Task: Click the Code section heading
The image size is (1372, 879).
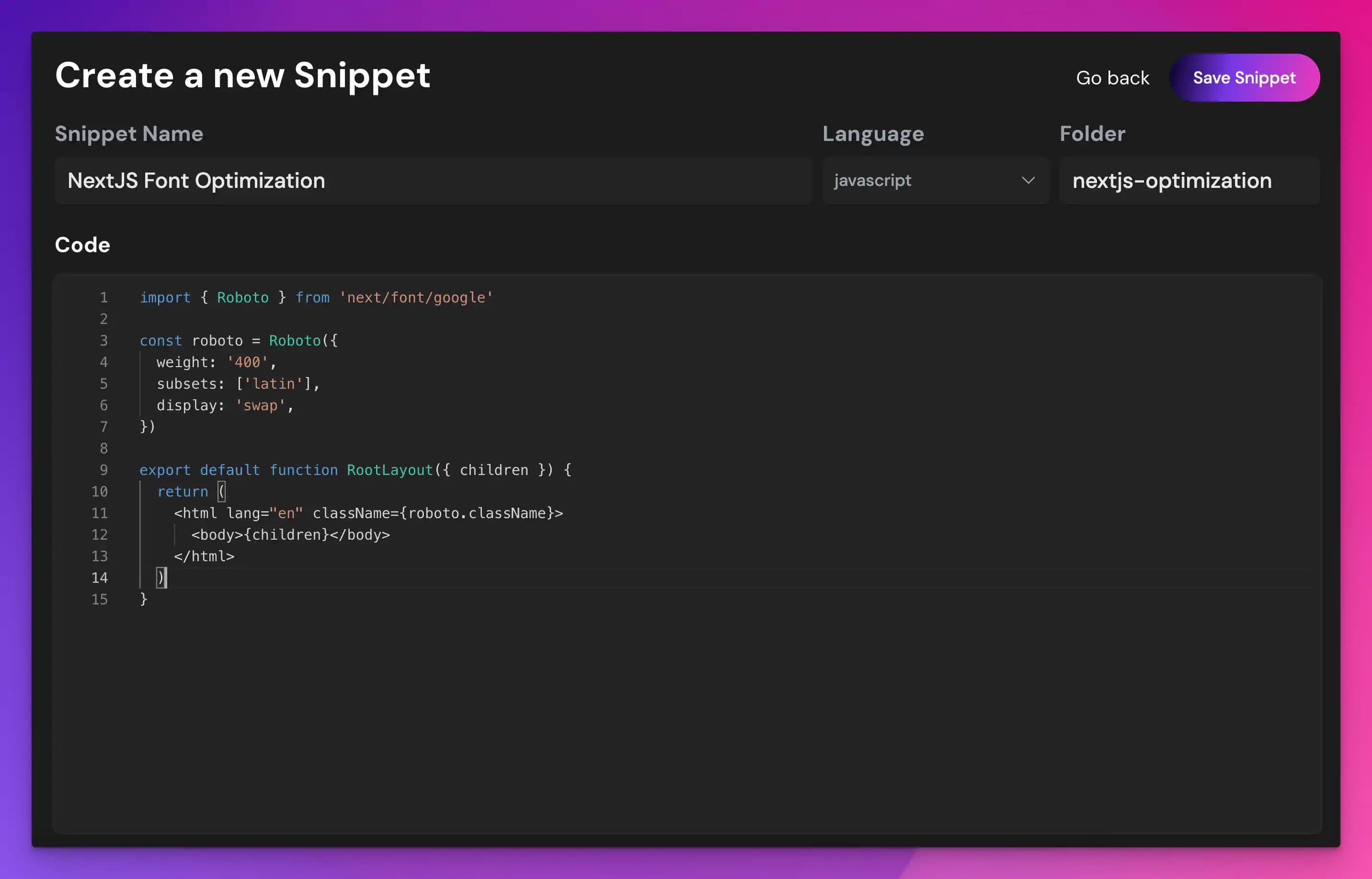Action: [x=83, y=245]
